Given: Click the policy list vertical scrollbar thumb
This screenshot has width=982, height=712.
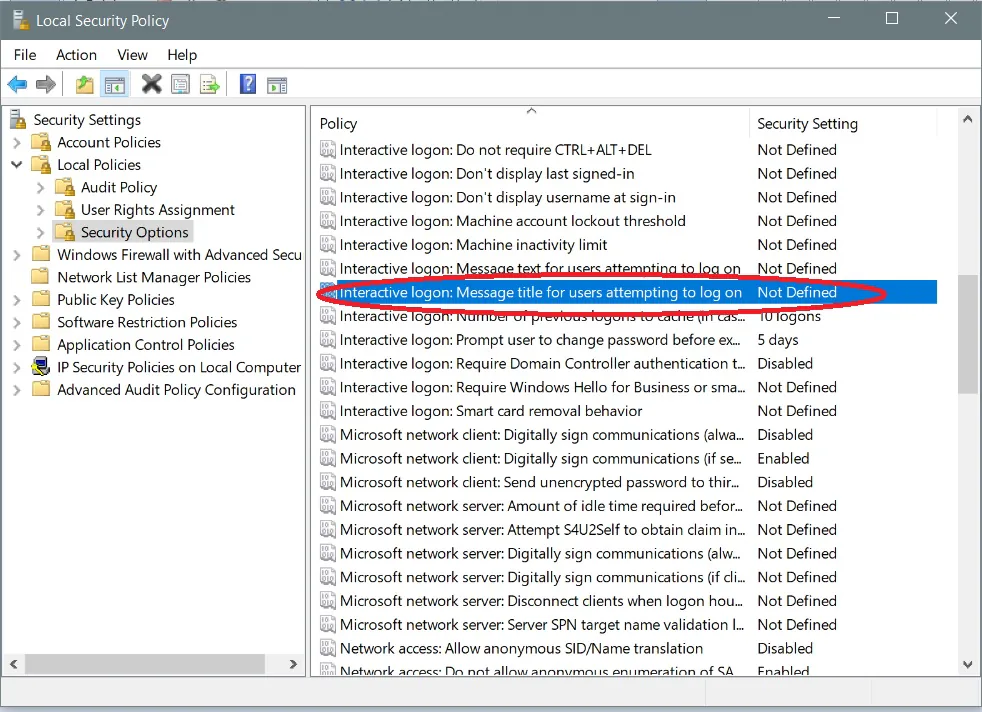Looking at the screenshot, I should [967, 334].
